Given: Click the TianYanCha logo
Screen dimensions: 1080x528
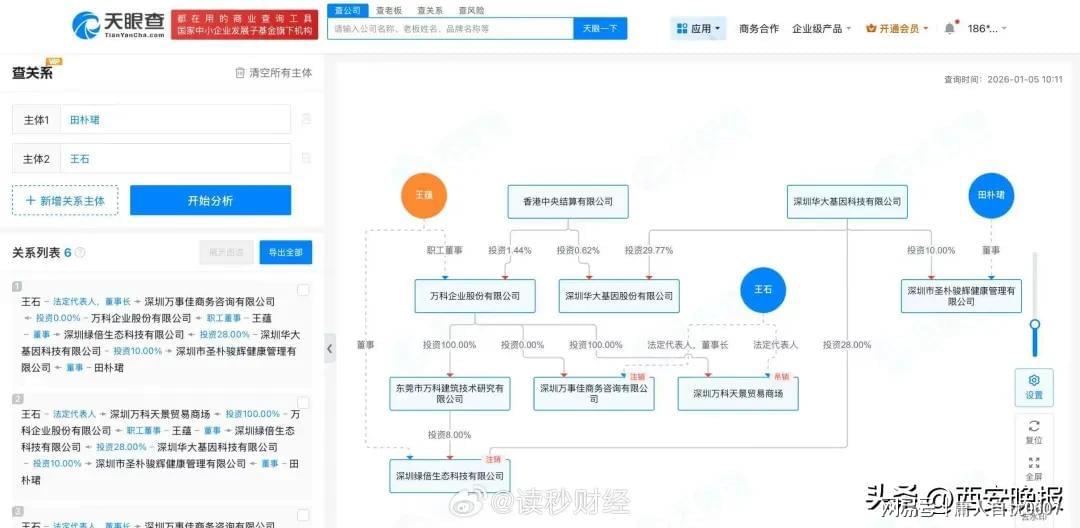Looking at the screenshot, I should 118,25.
